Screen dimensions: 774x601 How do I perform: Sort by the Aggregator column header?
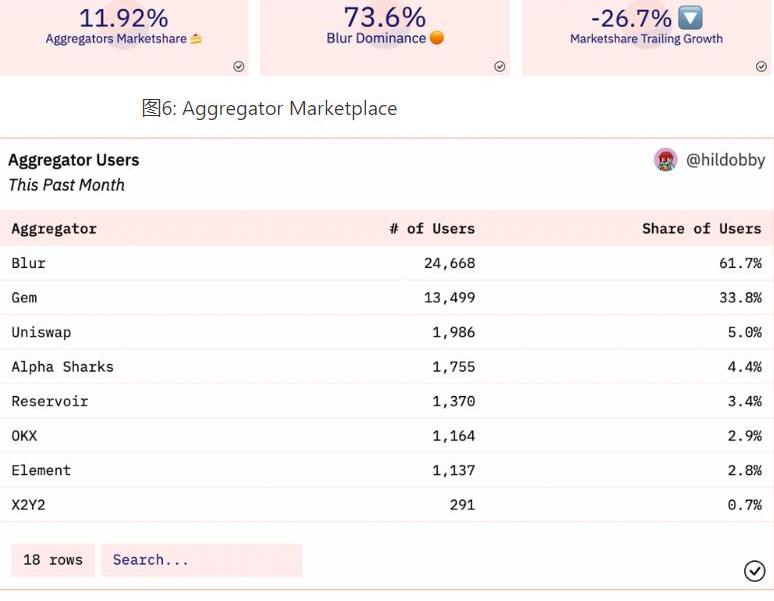coord(54,228)
